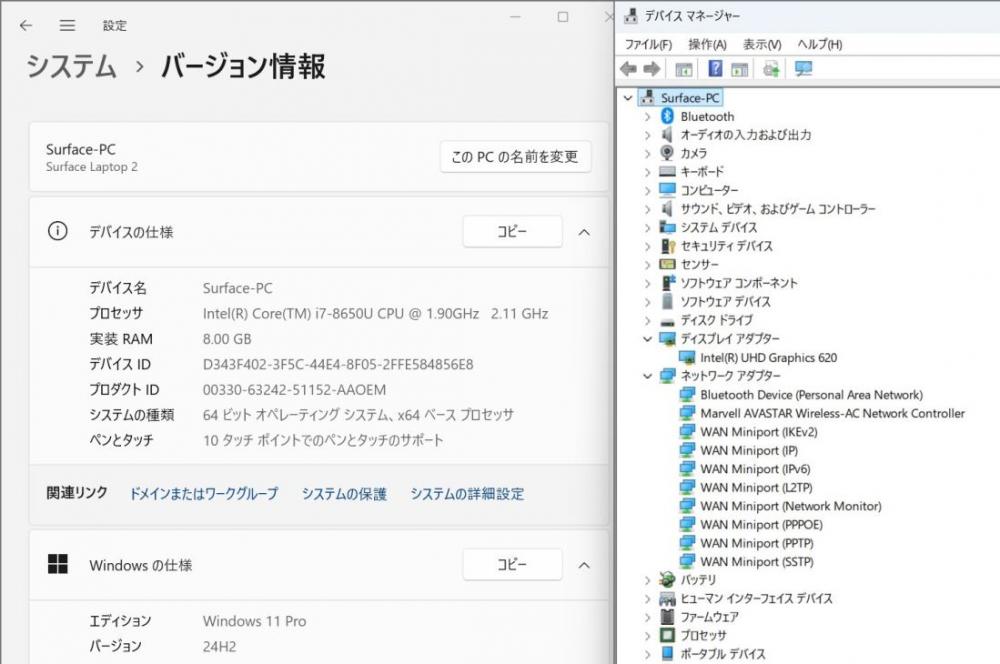Screen dimensions: 1000x664
Task: Open the ドメインまたはワークグループ link
Action: (x=203, y=493)
